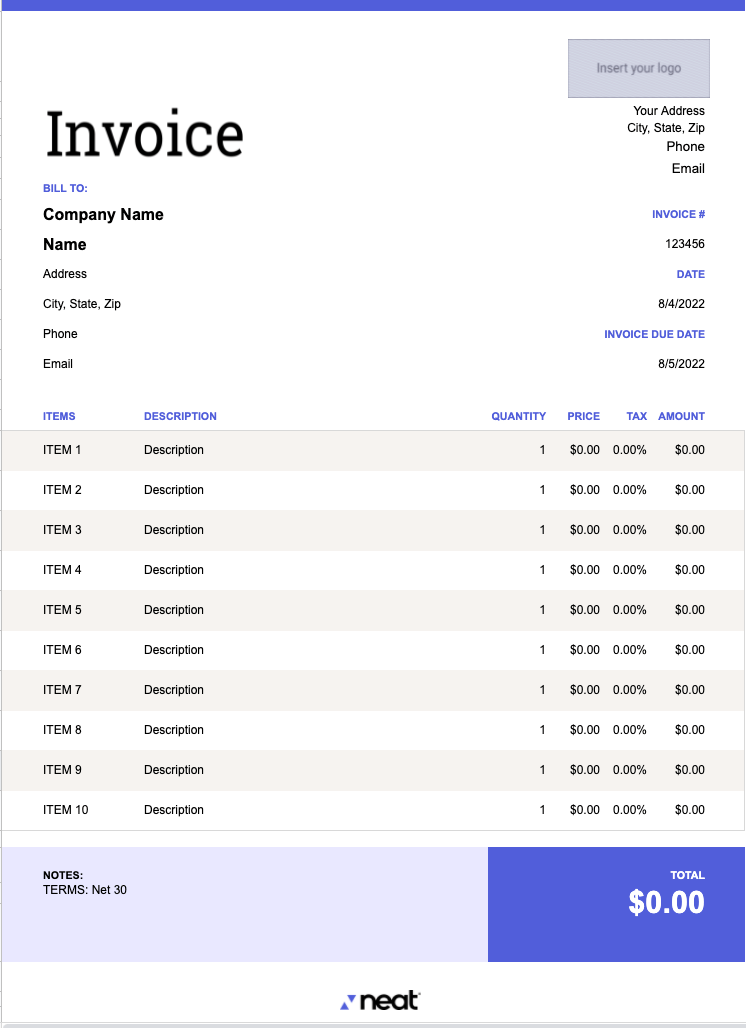The image size is (746, 1028).
Task: Click the neat logo in the footer
Action: coord(381,1001)
